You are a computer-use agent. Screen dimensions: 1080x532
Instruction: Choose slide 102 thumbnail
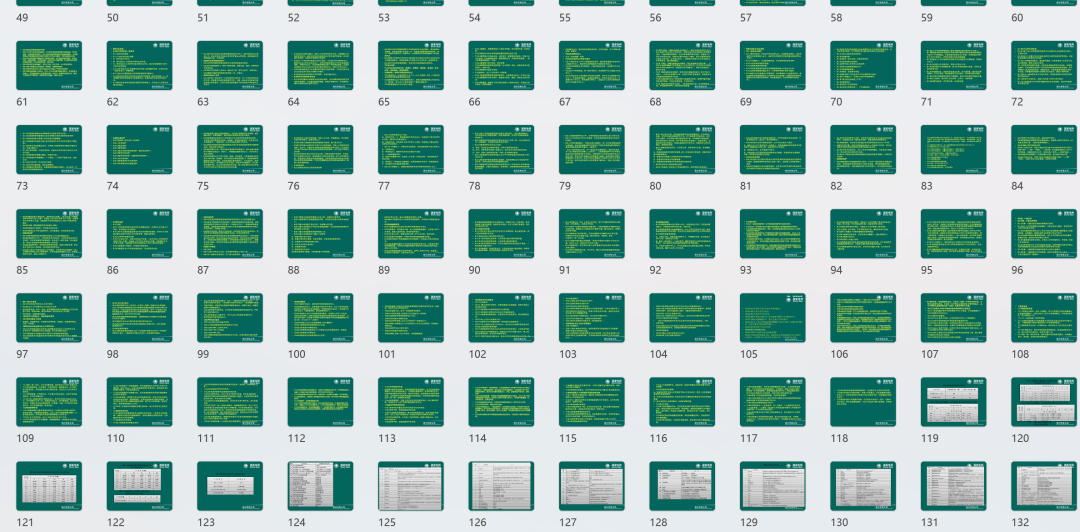point(501,318)
